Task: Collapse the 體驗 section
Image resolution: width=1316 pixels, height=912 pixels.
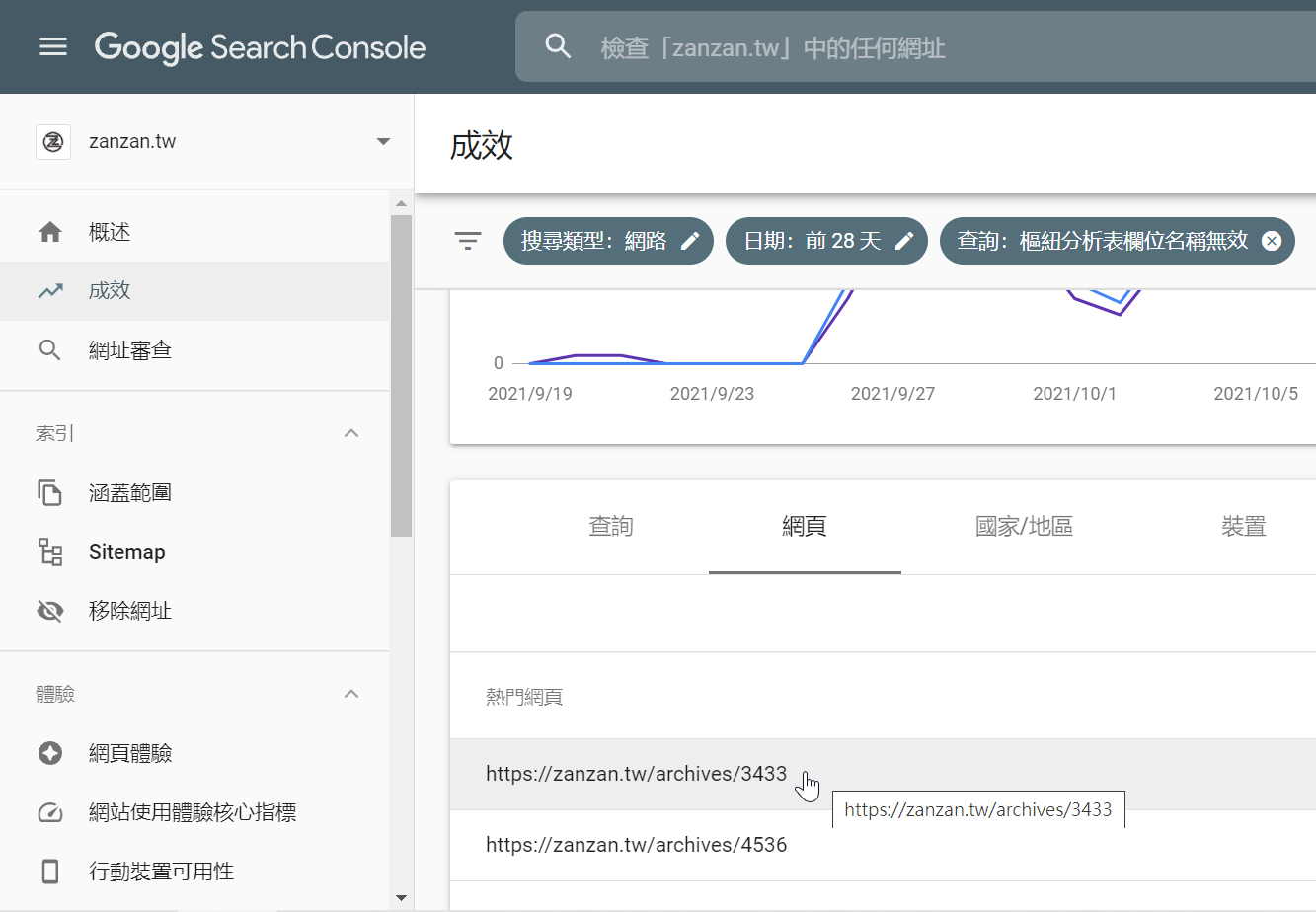Action: pyautogui.click(x=351, y=694)
